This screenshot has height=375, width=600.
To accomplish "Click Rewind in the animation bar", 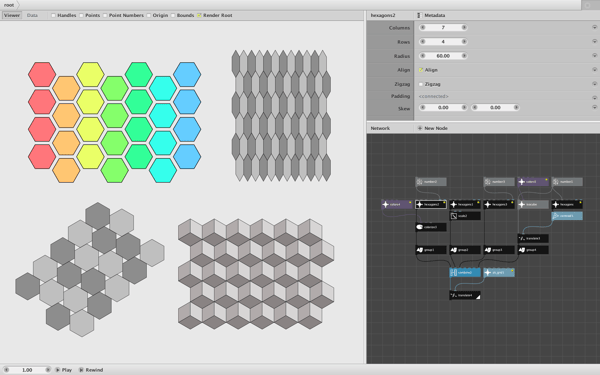I will [x=91, y=370].
